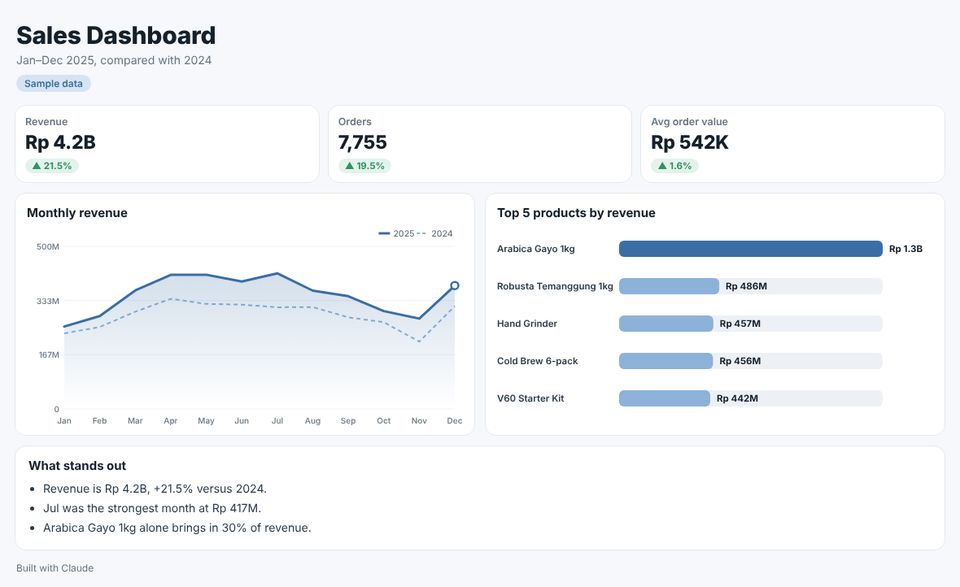
Task: Click the 2024 dashed legend entry
Action: (x=435, y=234)
